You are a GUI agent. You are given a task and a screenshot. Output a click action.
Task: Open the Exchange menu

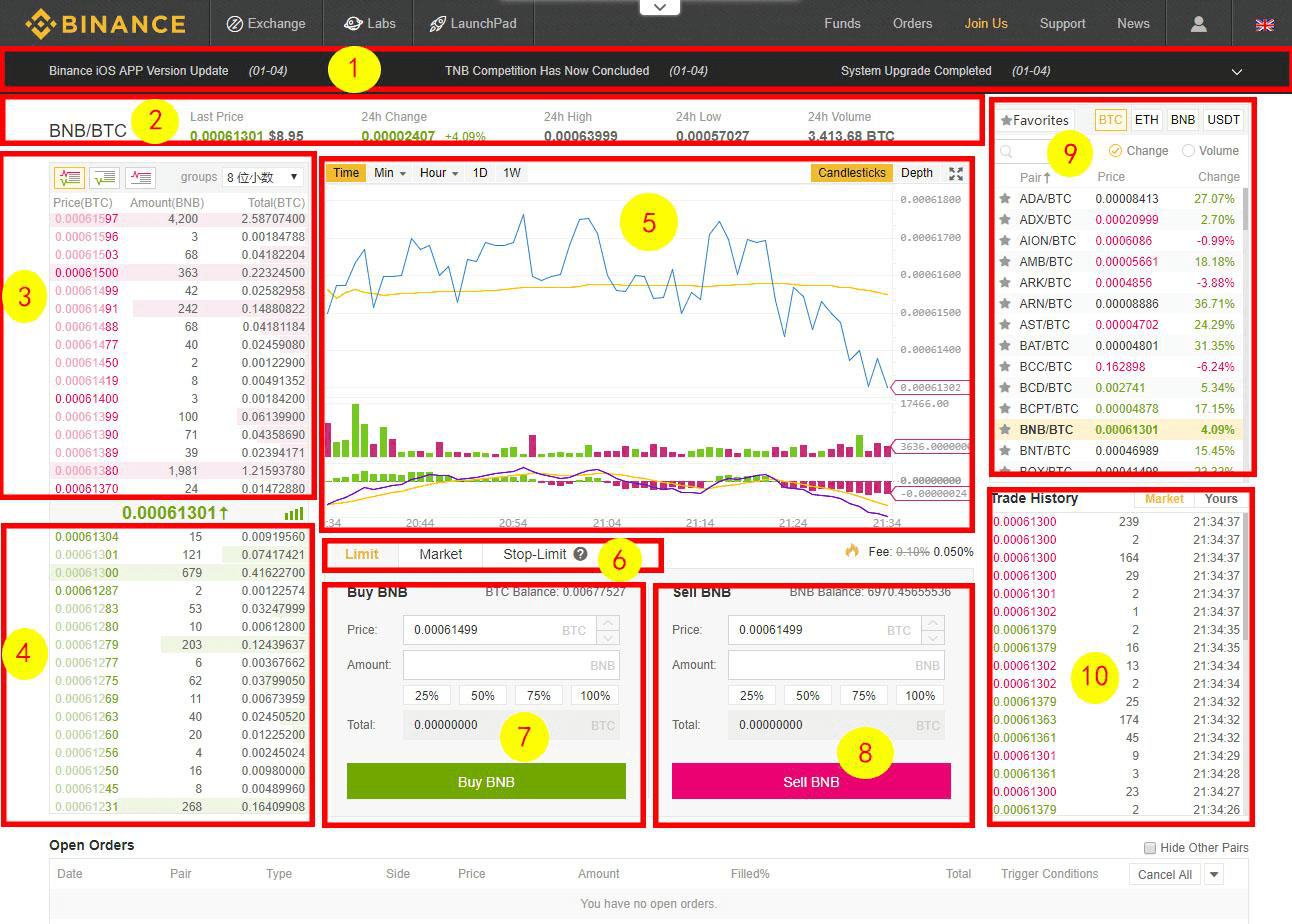(265, 23)
